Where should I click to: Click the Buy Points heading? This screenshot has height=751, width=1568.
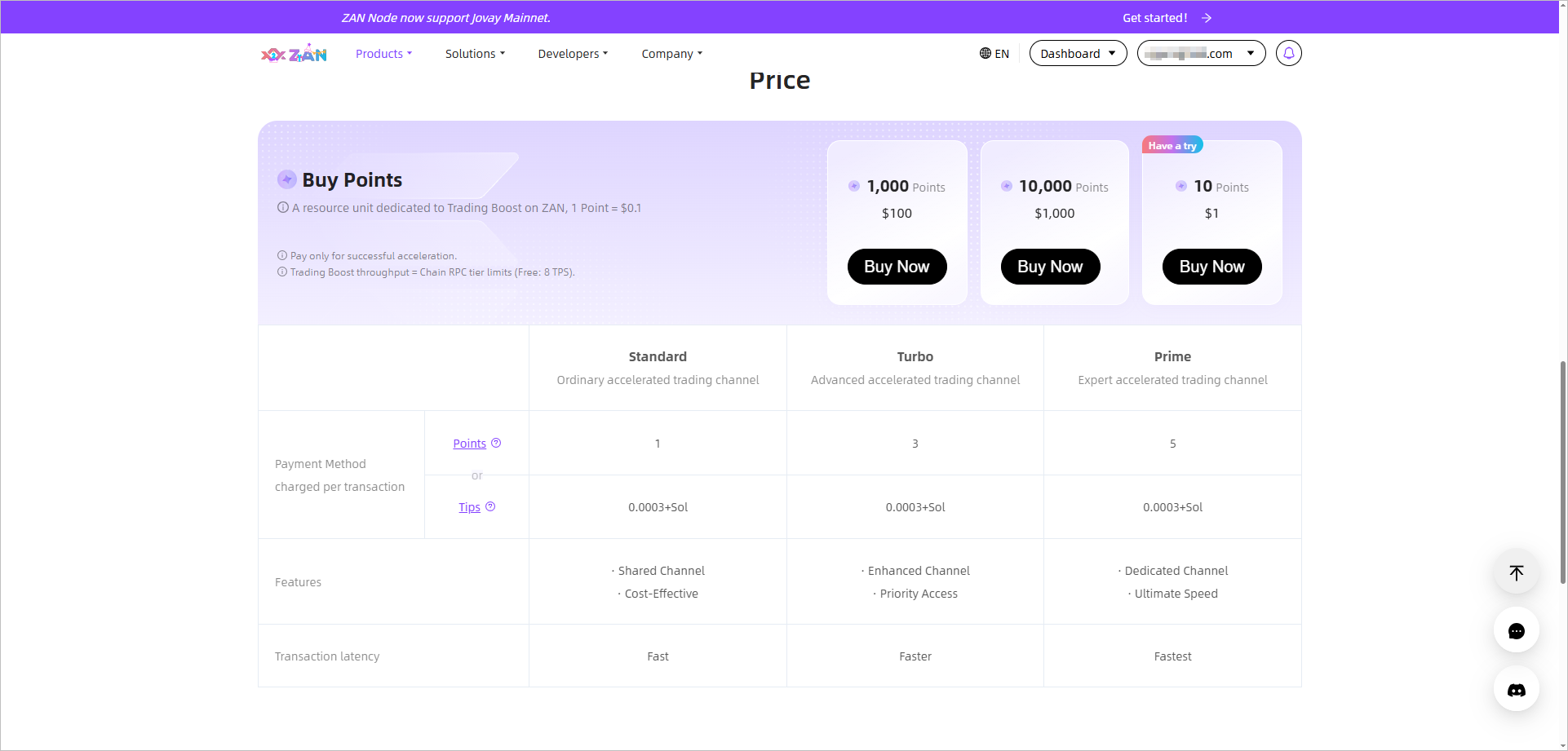(352, 179)
